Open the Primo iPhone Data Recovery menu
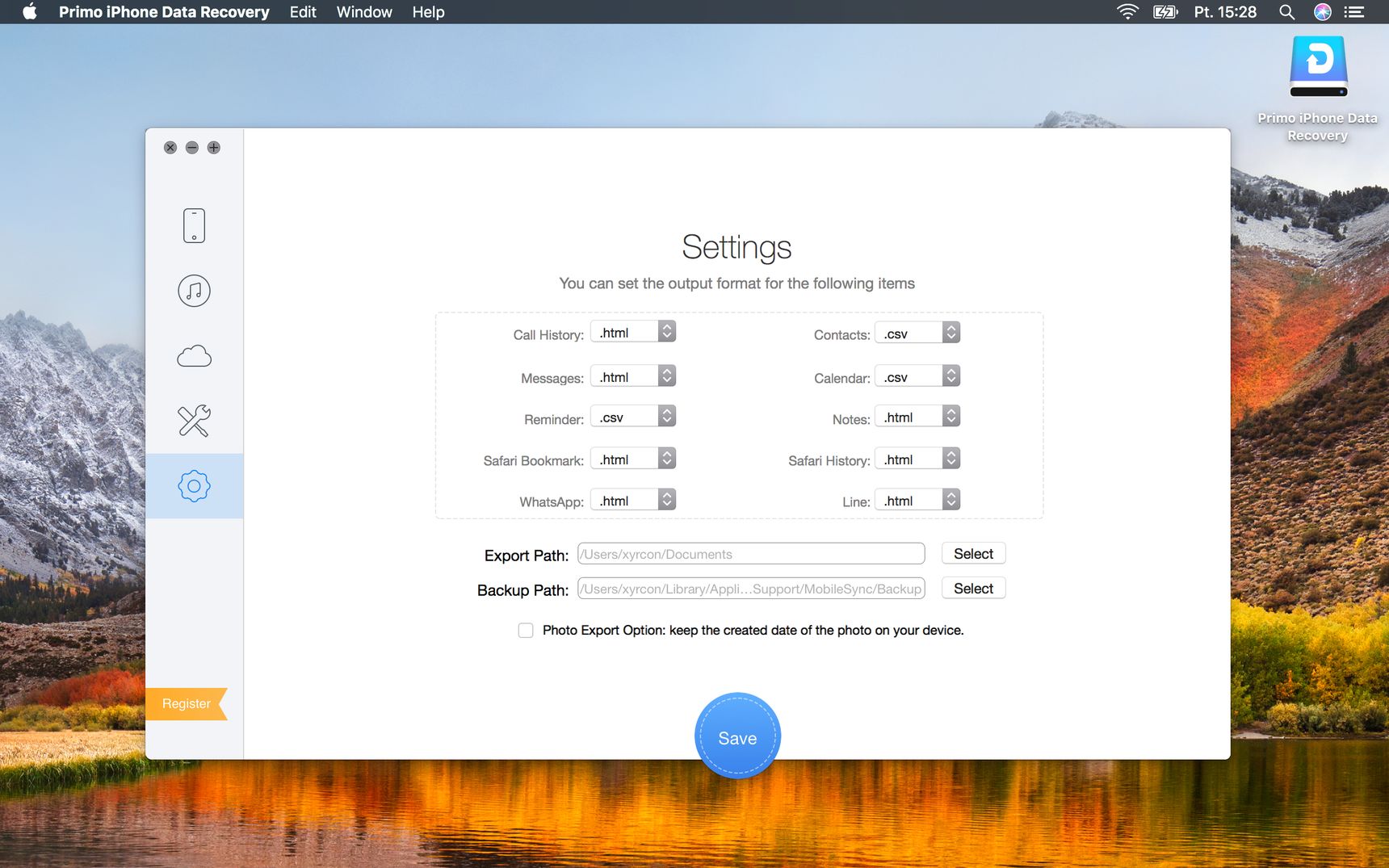 [164, 11]
